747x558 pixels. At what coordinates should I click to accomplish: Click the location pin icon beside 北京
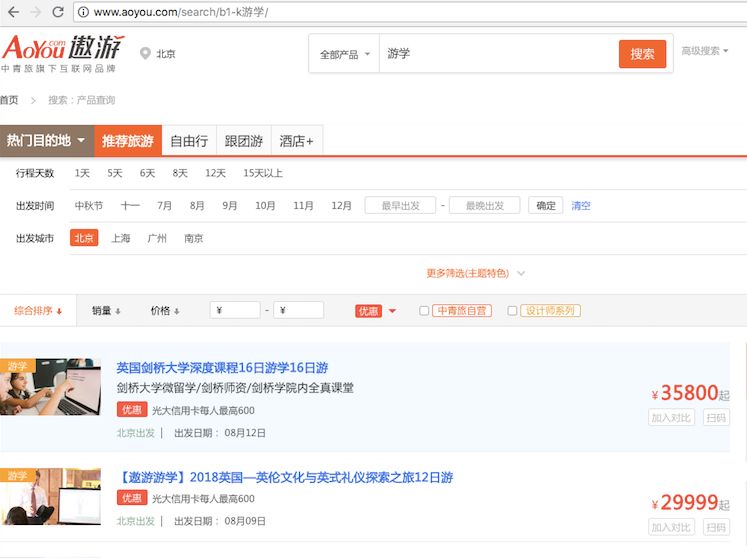(145, 53)
